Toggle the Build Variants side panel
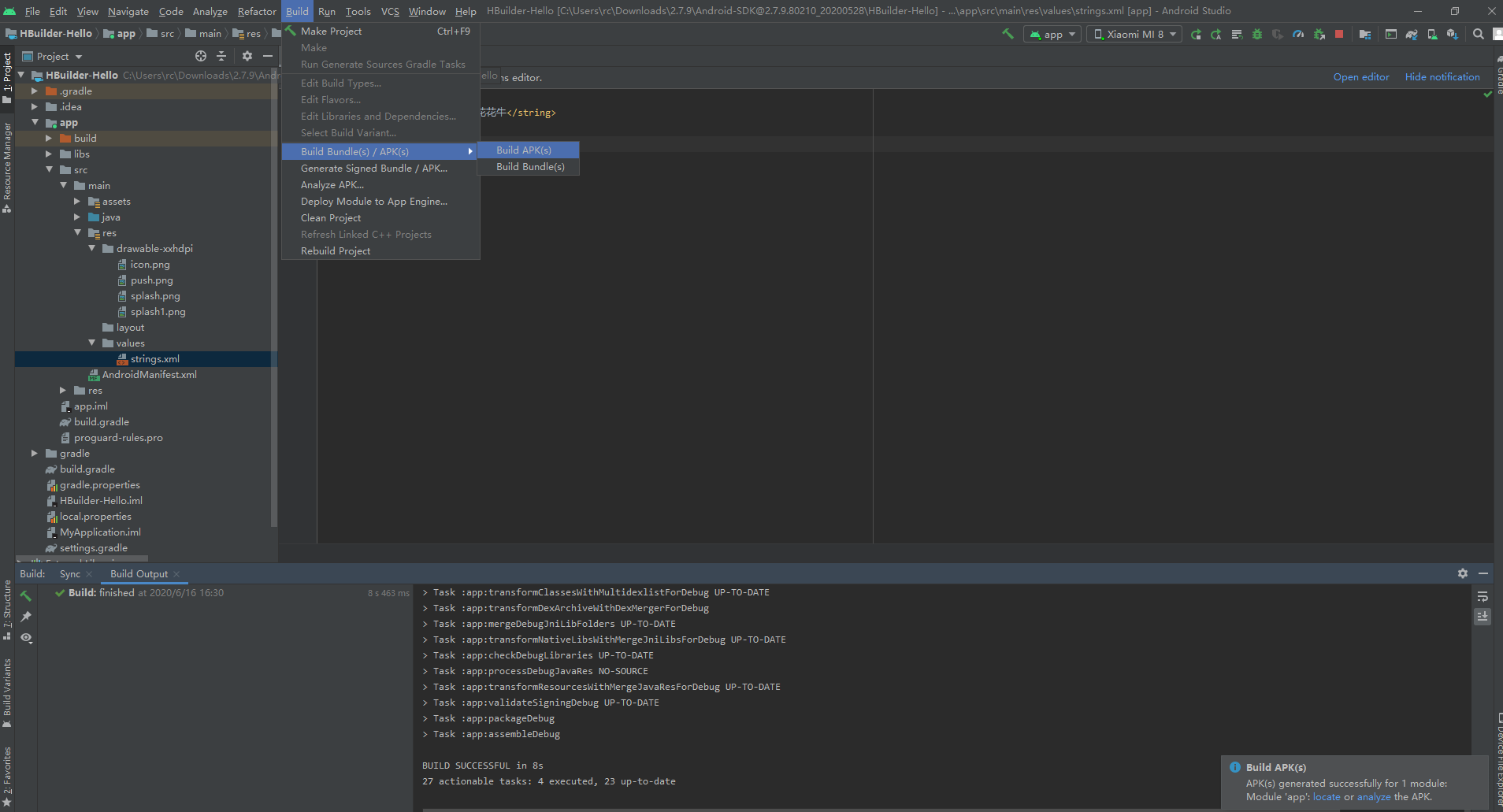The image size is (1503, 812). click(x=7, y=691)
